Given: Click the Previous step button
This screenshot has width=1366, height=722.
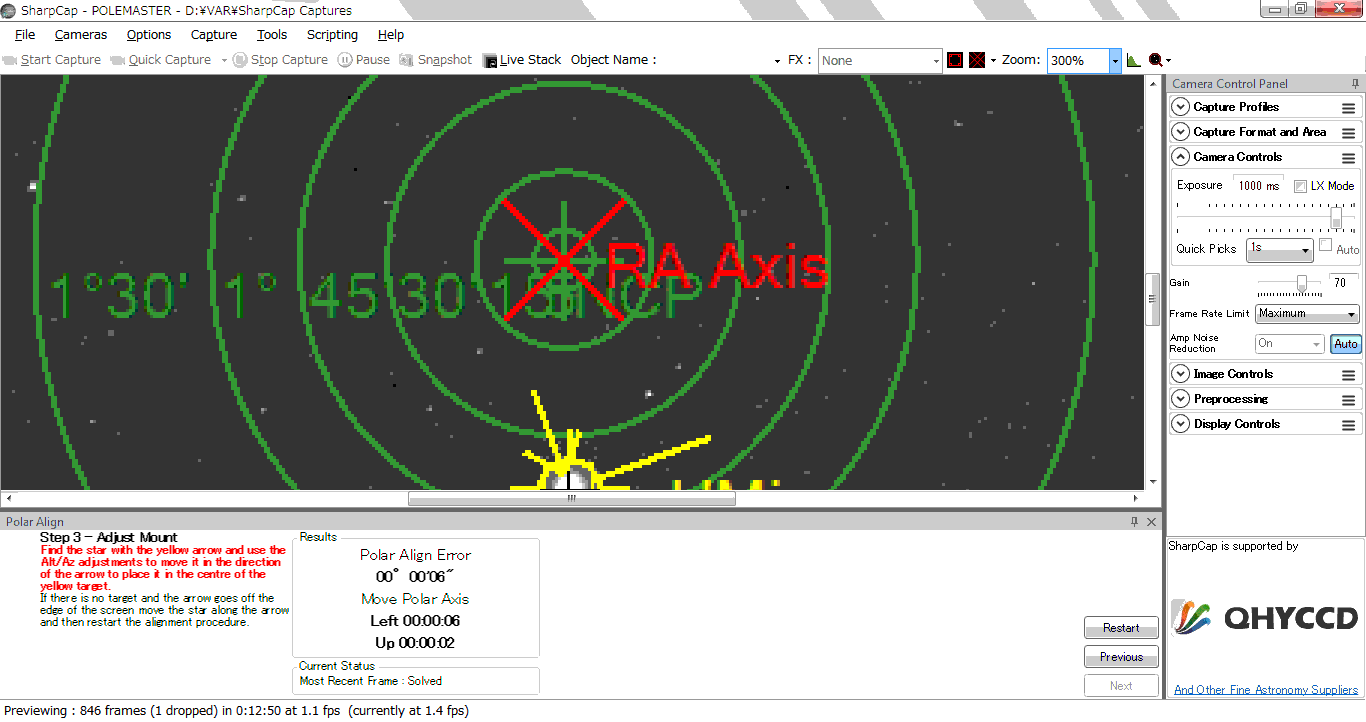Looking at the screenshot, I should pyautogui.click(x=1121, y=657).
